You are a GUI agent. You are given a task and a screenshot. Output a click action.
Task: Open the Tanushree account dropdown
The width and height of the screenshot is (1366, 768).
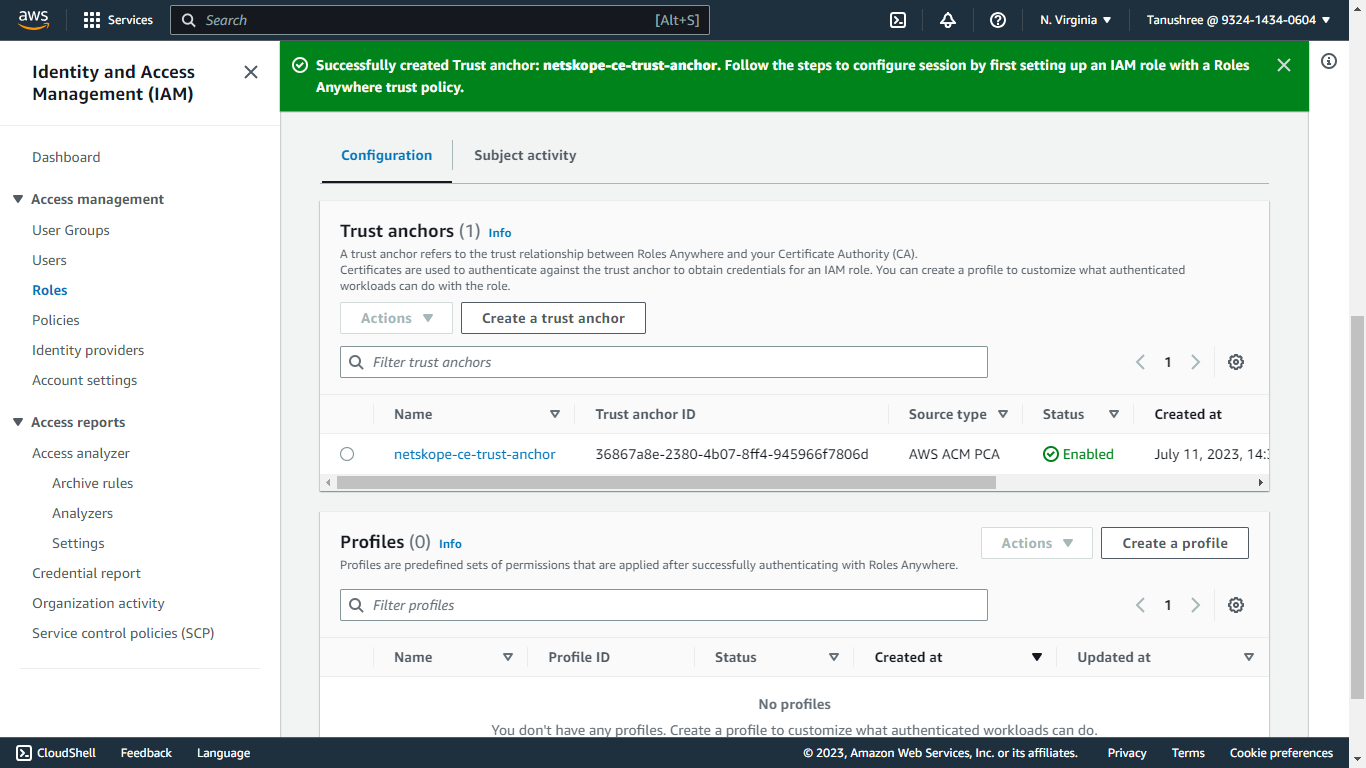(x=1239, y=20)
